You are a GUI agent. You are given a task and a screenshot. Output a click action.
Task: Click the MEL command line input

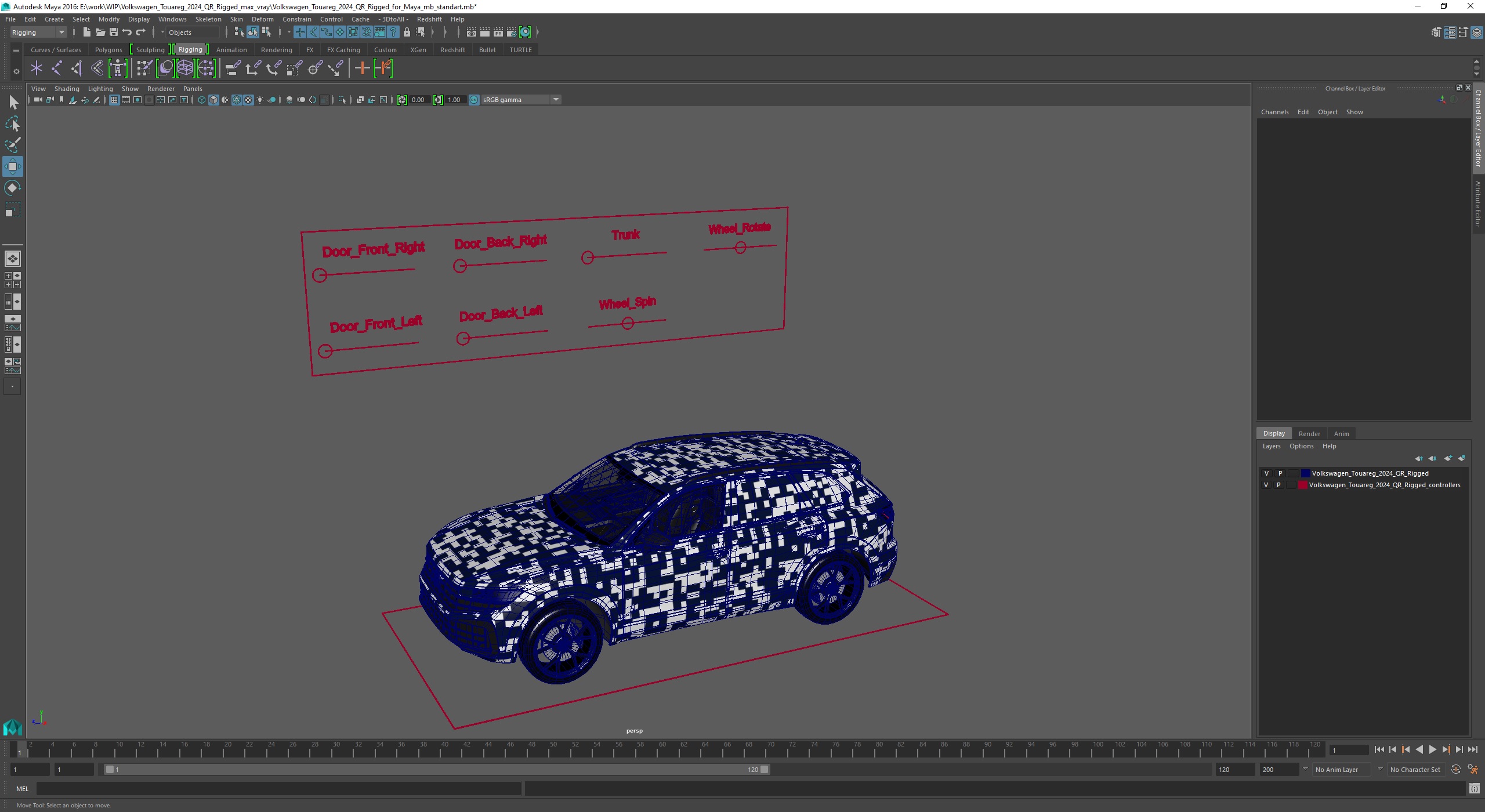tap(278, 789)
